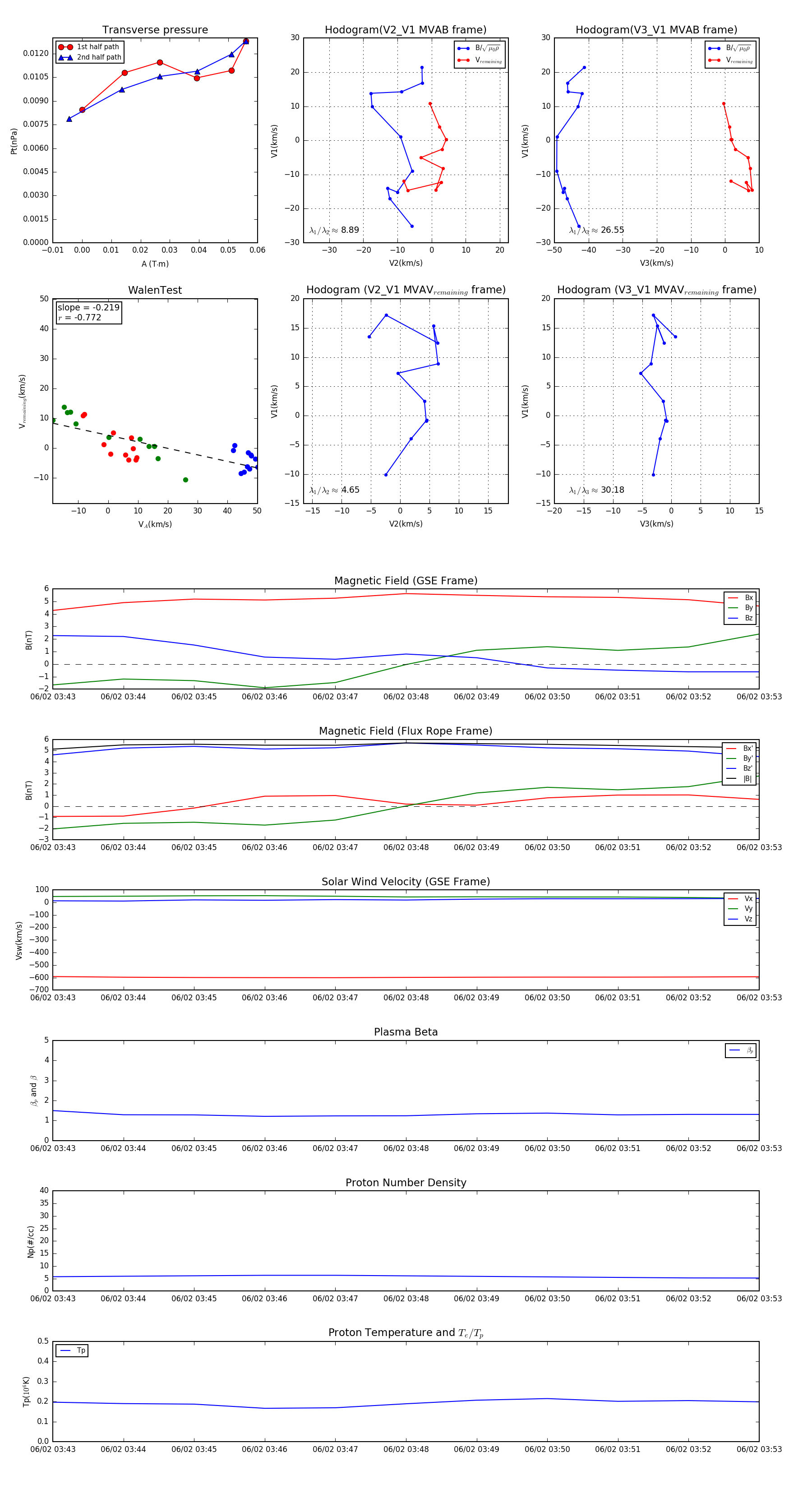The image size is (812, 1489).
Task: Click B/√μ0ρ legend entry in V3_V1 MVAB hodogram
Action: (x=738, y=49)
